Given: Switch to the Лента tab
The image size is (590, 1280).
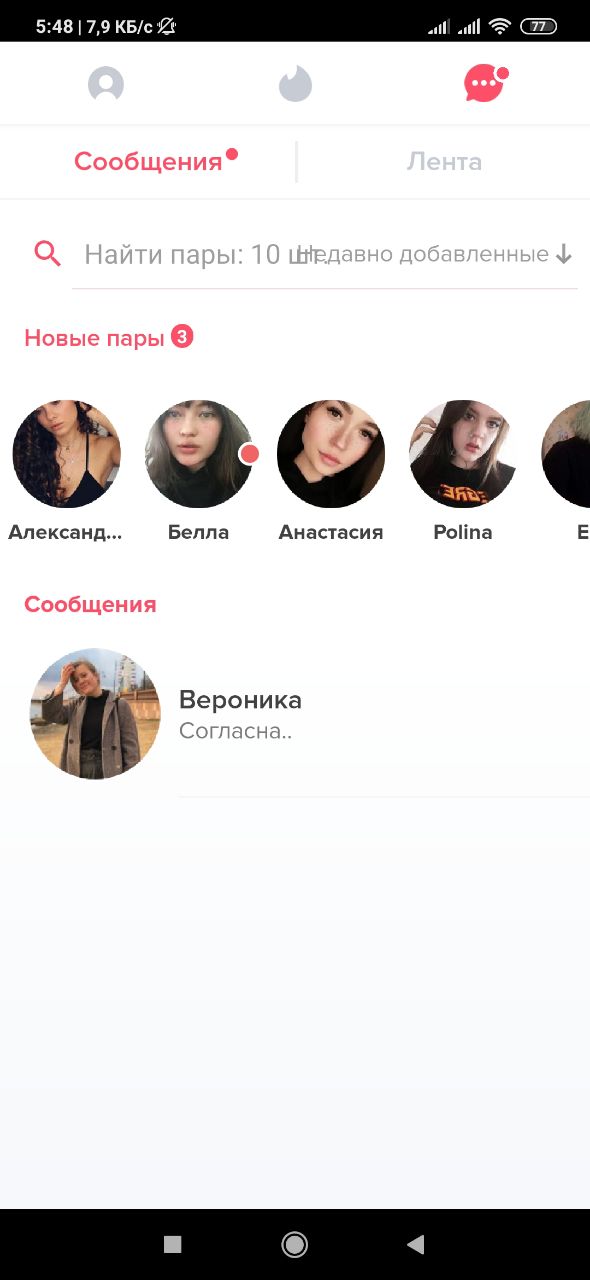Looking at the screenshot, I should (444, 162).
